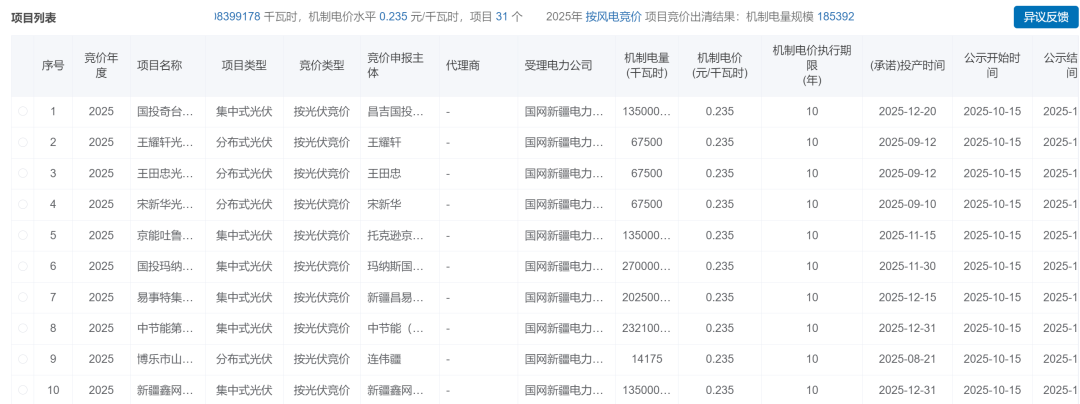Click project name 京能吐鲁… in row 5
Image resolution: width=1080 pixels, height=404 pixels.
(165, 235)
